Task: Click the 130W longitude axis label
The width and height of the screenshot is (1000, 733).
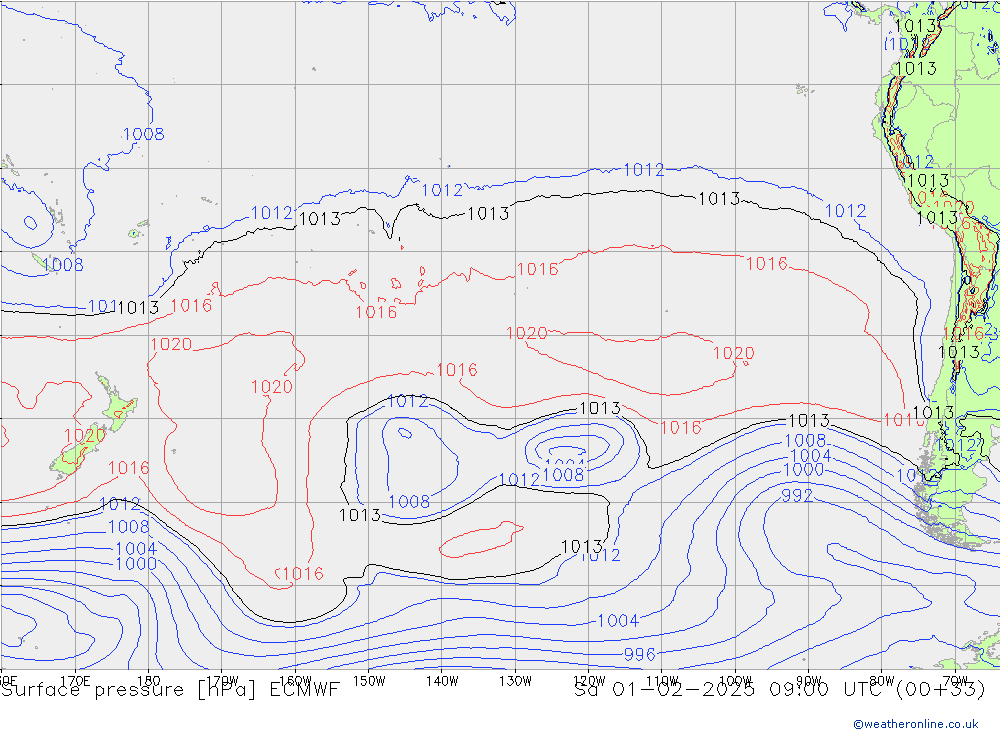Action: pos(515,680)
